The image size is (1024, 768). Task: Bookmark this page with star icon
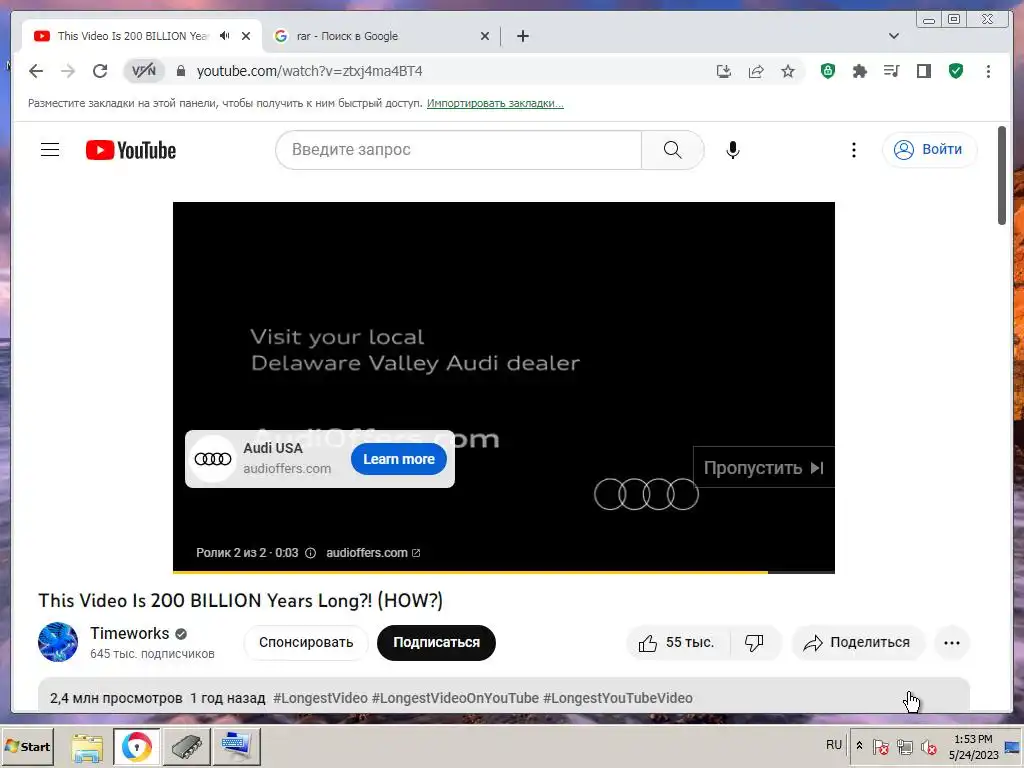(788, 71)
